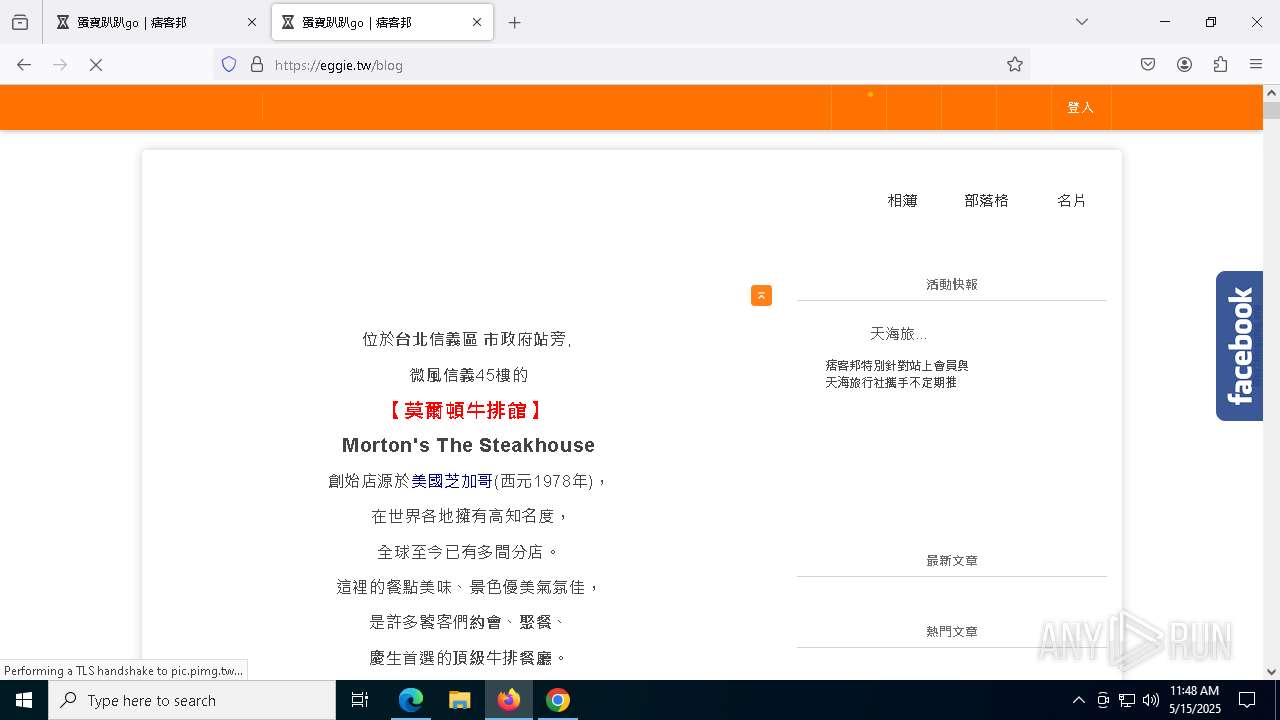Follow 美國芝加哥 hyperlink
Viewport: 1280px width, 720px height.
click(452, 481)
